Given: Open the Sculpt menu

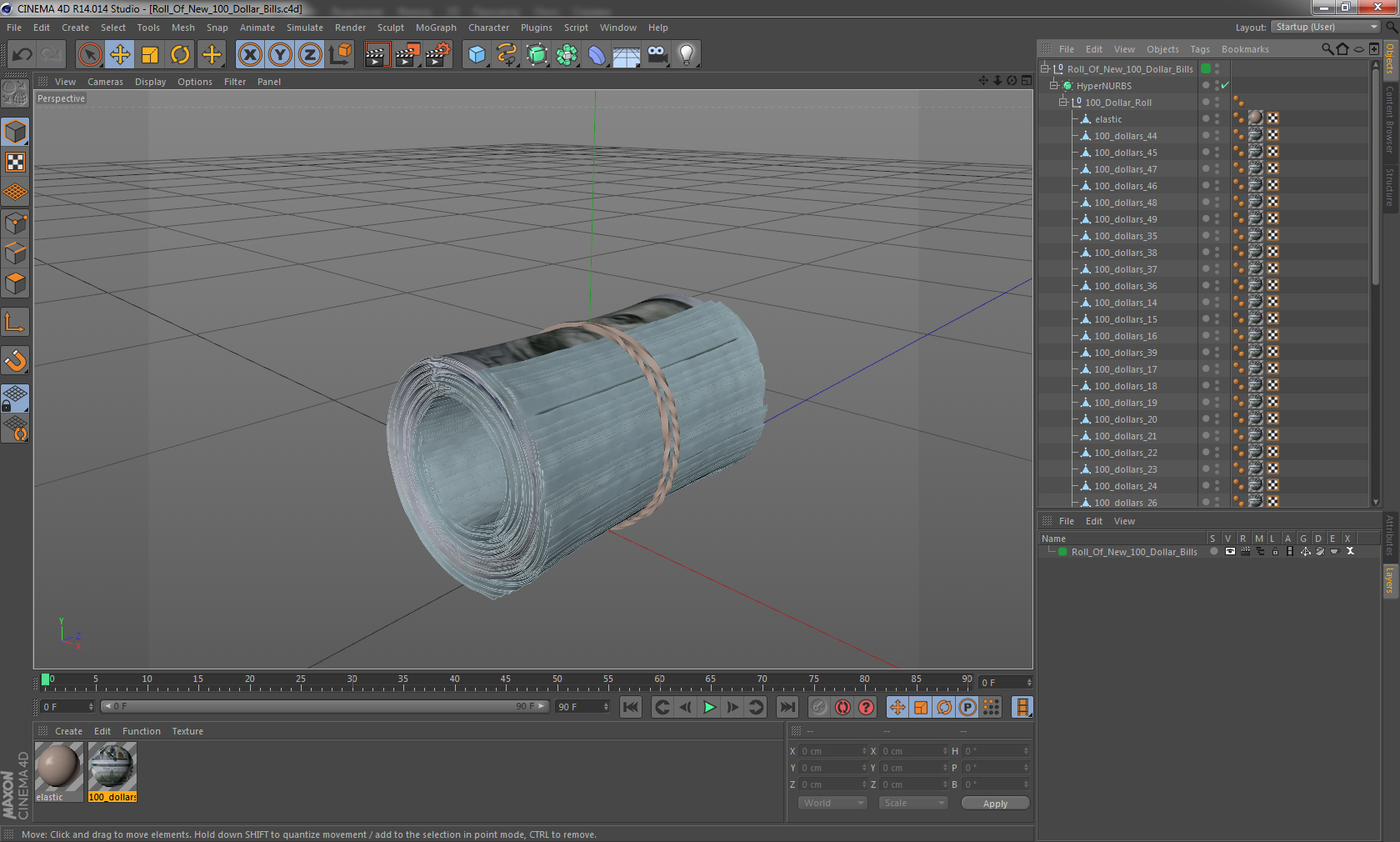Looking at the screenshot, I should (x=390, y=28).
